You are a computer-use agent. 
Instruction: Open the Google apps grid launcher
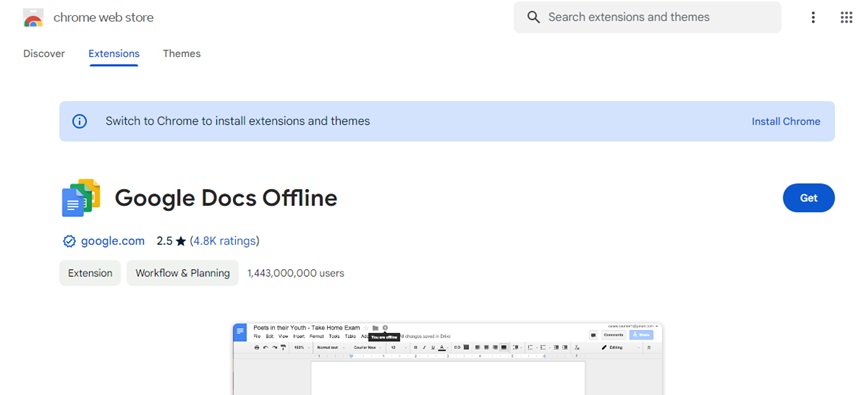(846, 17)
